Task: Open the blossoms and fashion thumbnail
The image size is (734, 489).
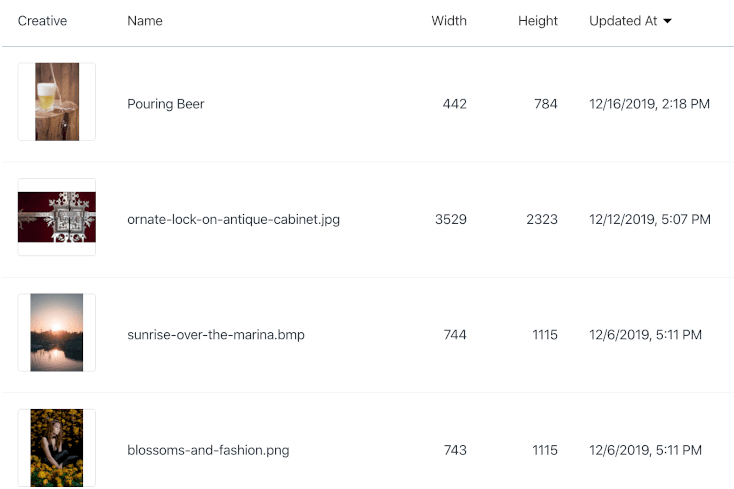Action: [x=57, y=448]
